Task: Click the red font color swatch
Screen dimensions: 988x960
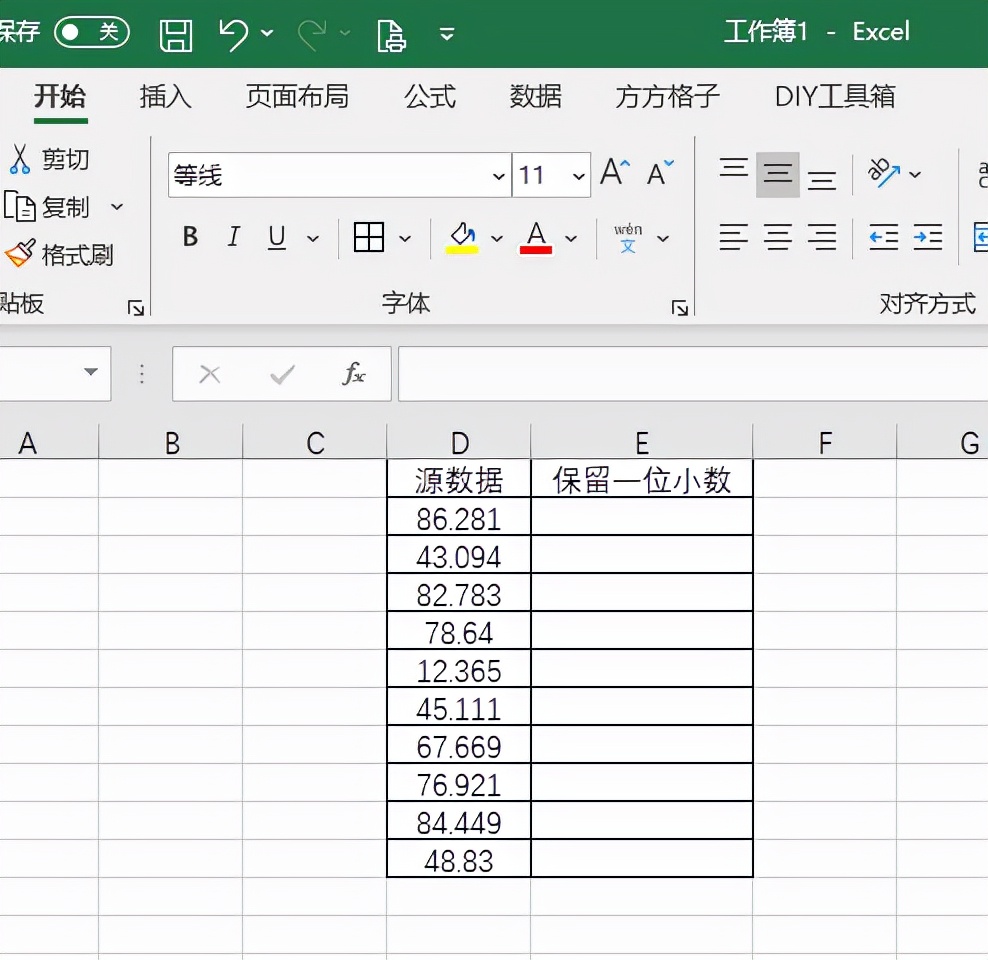Action: click(538, 249)
